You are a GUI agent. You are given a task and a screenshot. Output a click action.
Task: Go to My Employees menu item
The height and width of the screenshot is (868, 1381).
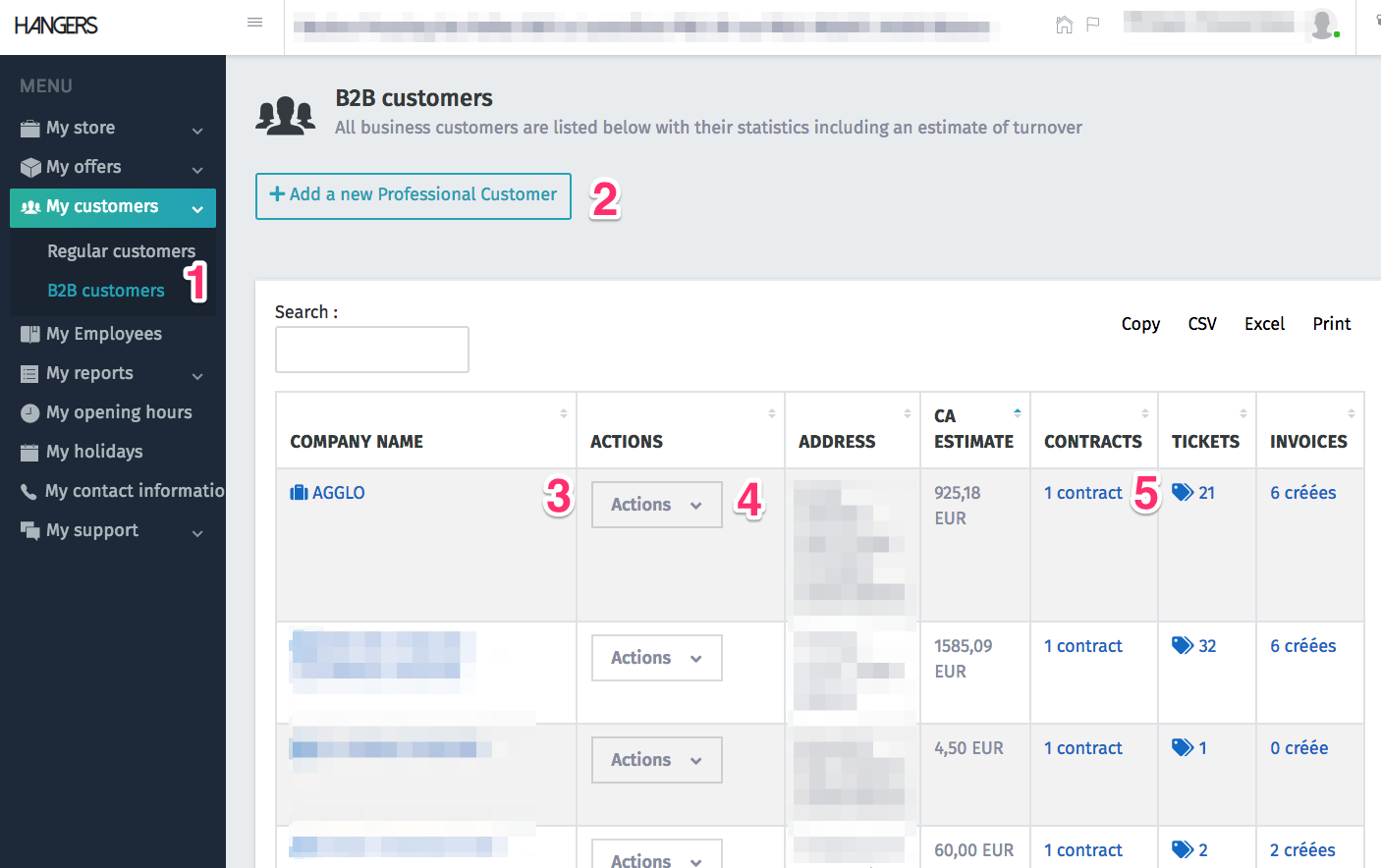click(103, 334)
